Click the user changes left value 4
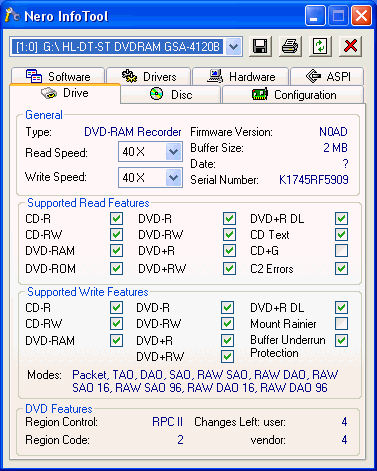 (x=344, y=422)
